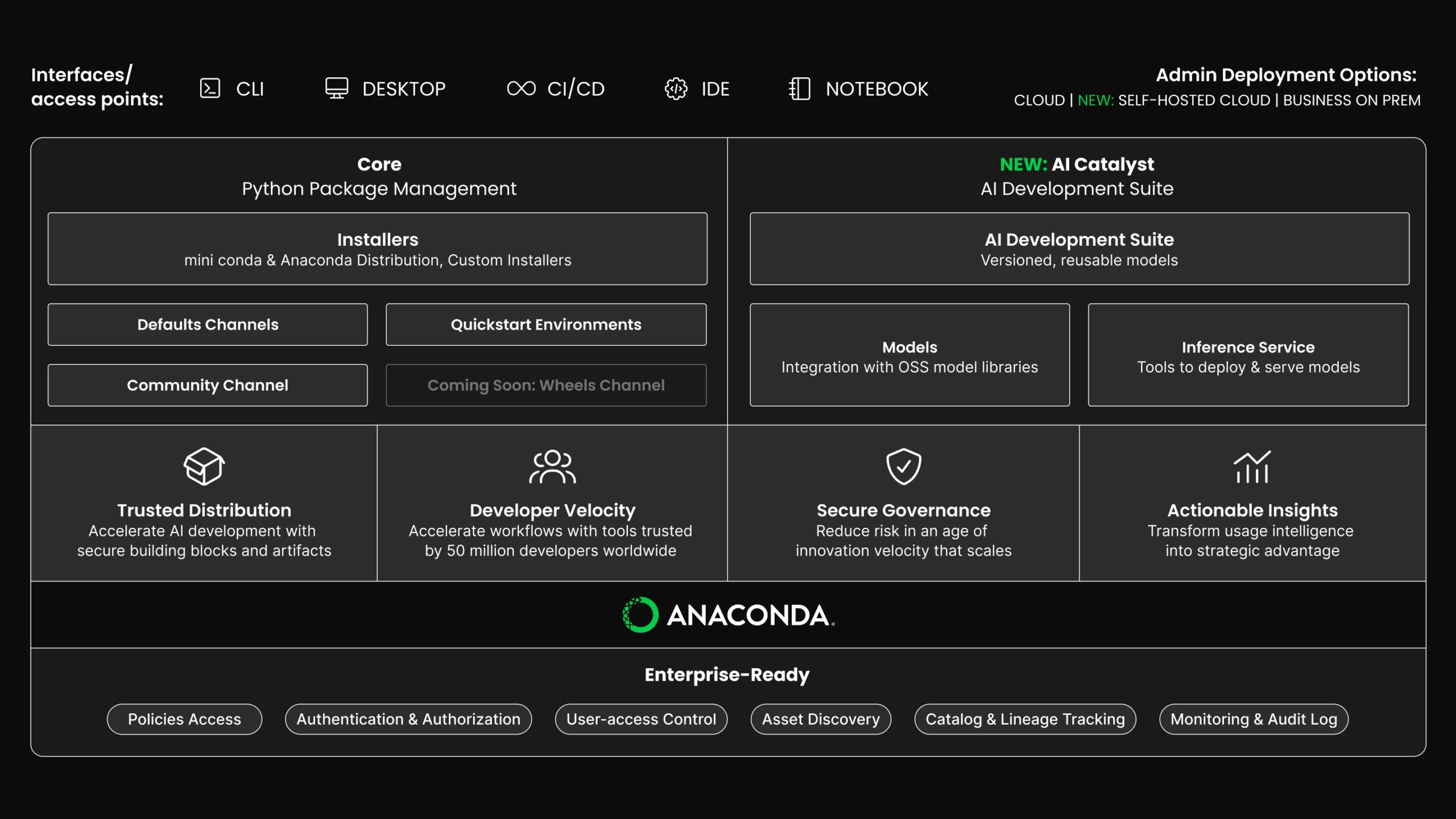Click the CI/CD infinity loop icon
Viewport: 1456px width, 819px height.
click(x=521, y=88)
